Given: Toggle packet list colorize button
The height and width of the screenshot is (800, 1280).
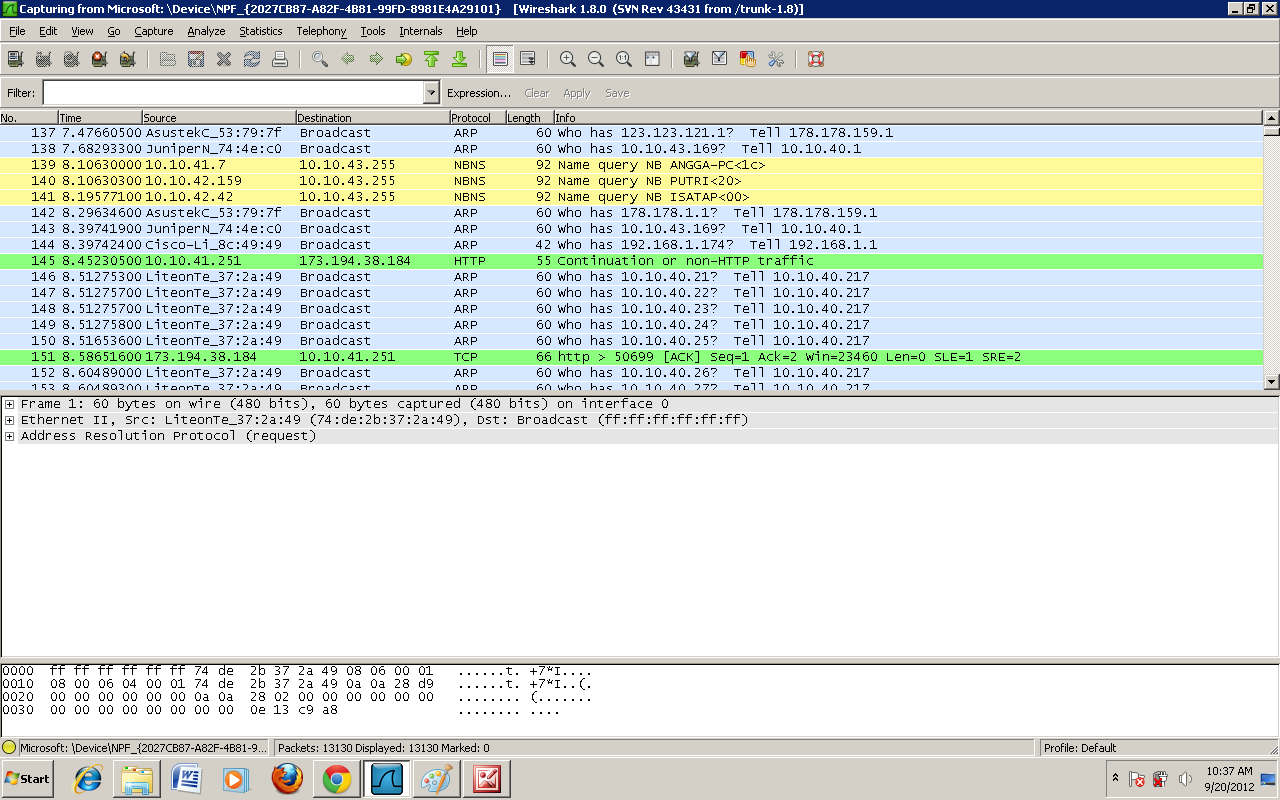Looking at the screenshot, I should click(x=500, y=59).
